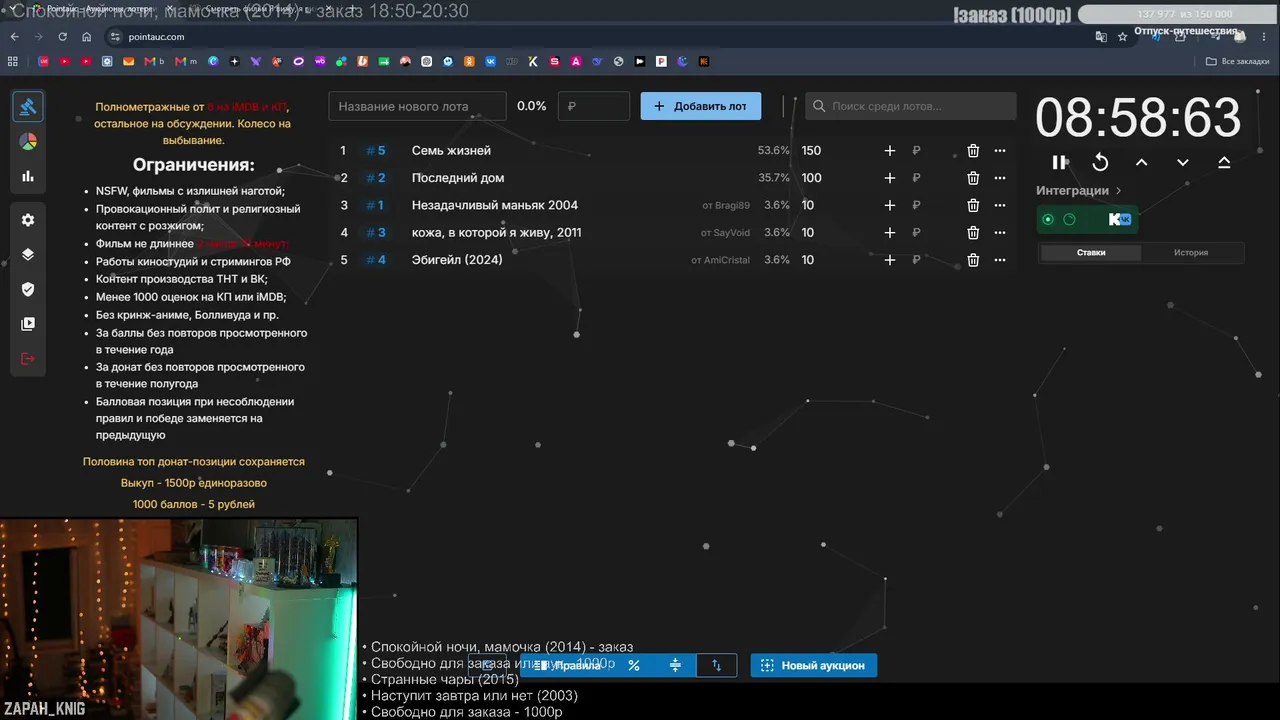Screen dimensions: 1280x720
Task: Delete the Последний дом lot
Action: click(x=973, y=178)
